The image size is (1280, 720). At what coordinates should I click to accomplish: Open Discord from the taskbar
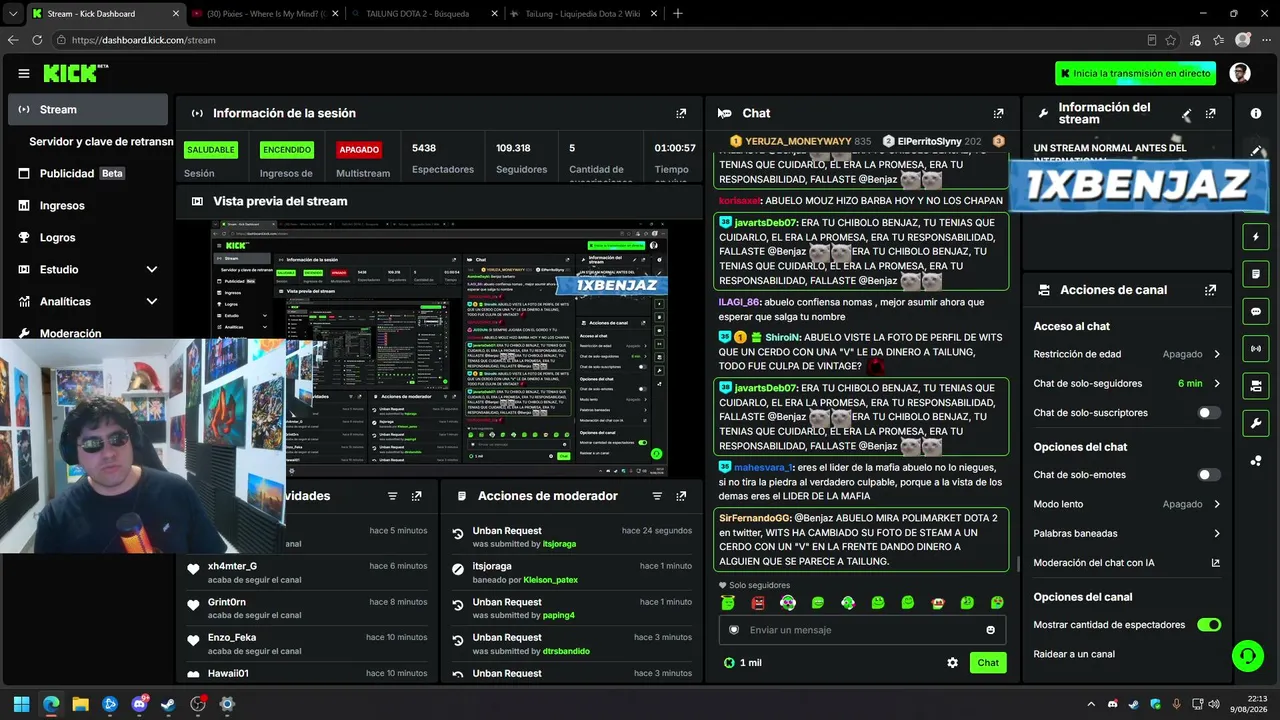coord(139,704)
